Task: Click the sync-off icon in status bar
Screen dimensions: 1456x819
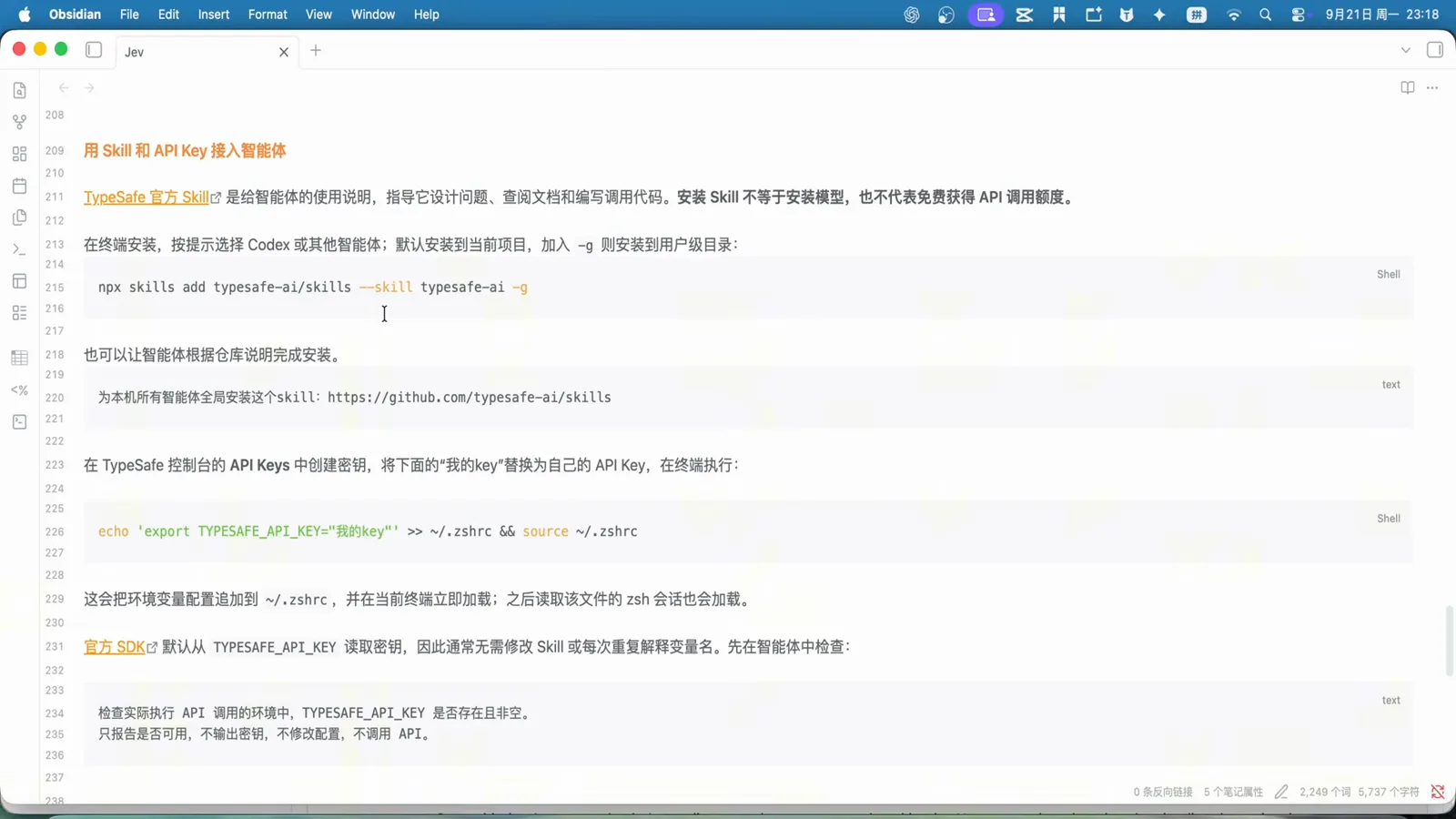Action: (1438, 792)
